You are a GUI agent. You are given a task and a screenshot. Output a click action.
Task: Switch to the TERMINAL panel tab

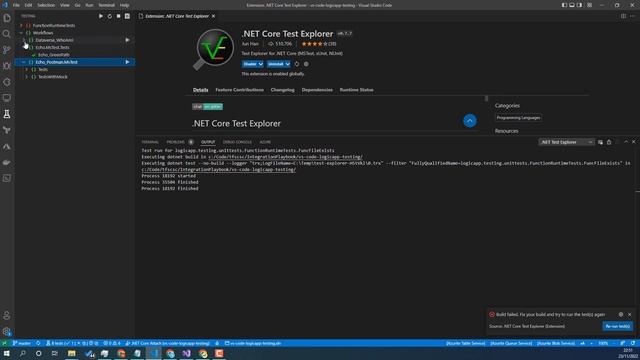point(150,142)
